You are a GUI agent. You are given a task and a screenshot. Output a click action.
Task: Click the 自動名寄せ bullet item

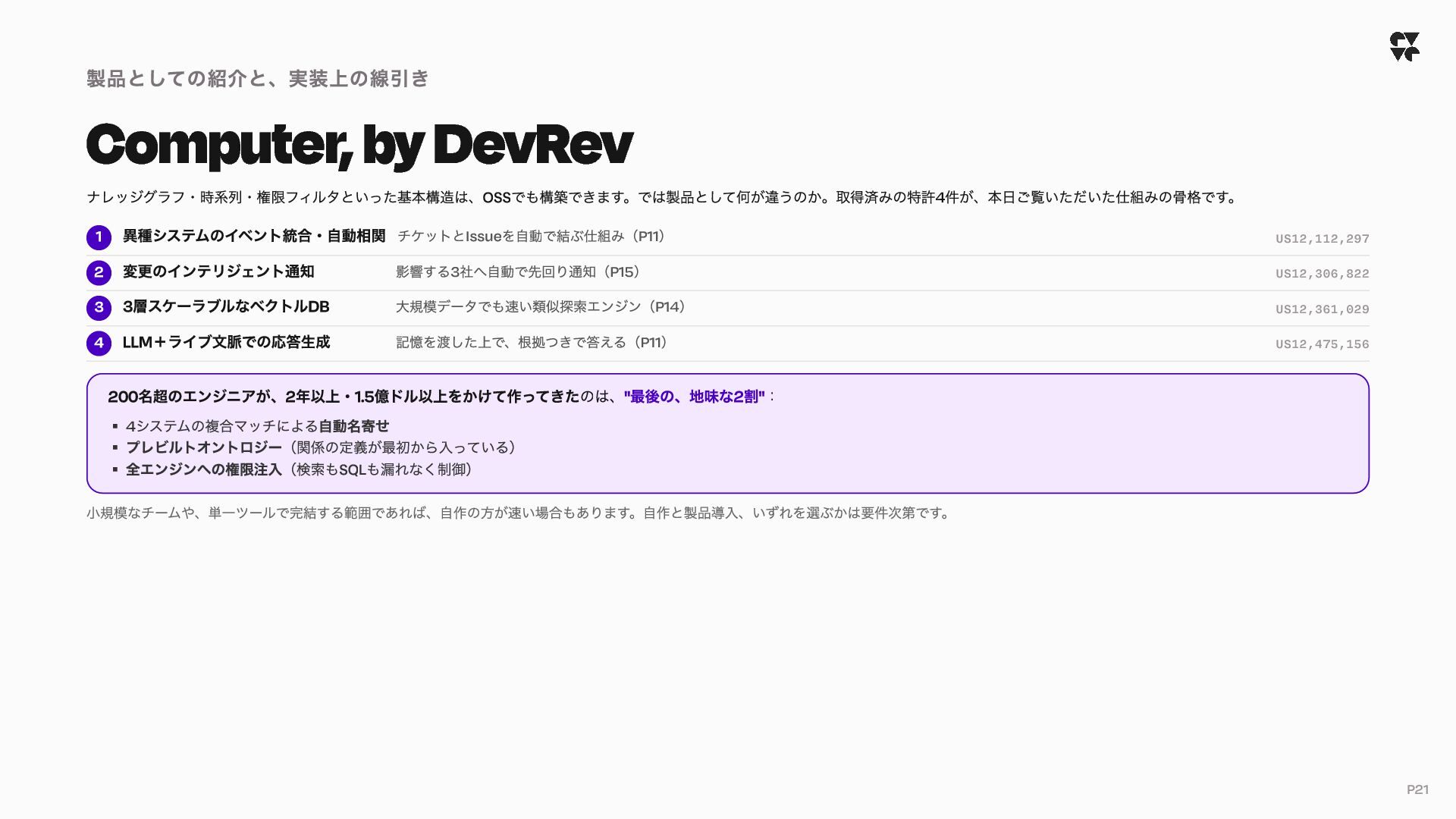tap(257, 426)
